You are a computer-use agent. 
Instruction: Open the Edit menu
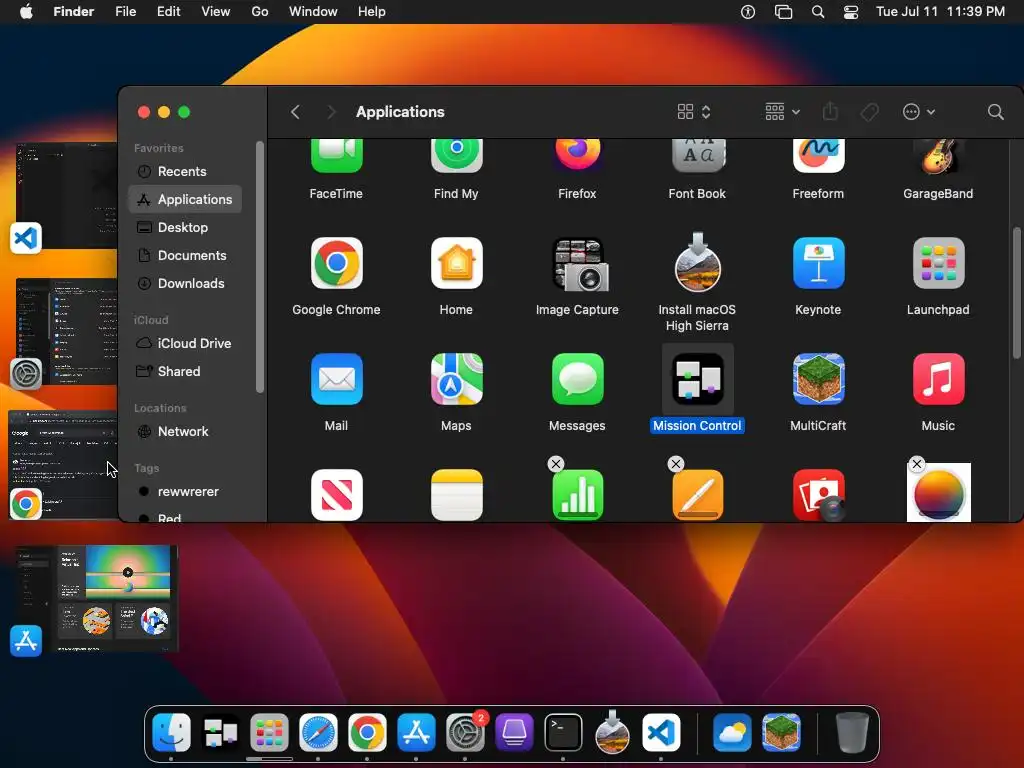(x=168, y=12)
